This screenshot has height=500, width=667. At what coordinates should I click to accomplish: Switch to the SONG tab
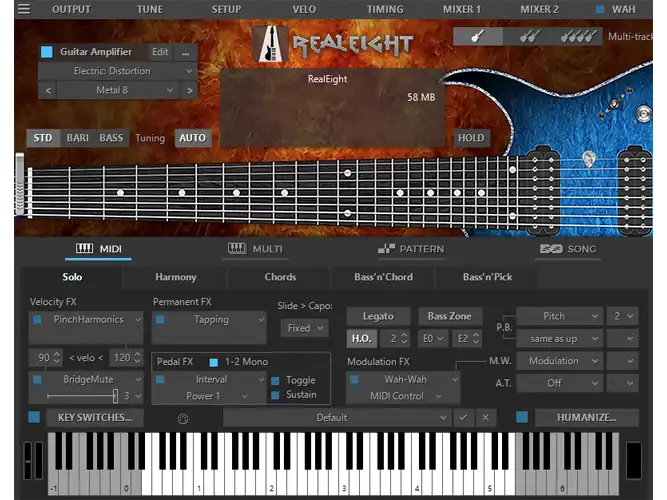568,249
